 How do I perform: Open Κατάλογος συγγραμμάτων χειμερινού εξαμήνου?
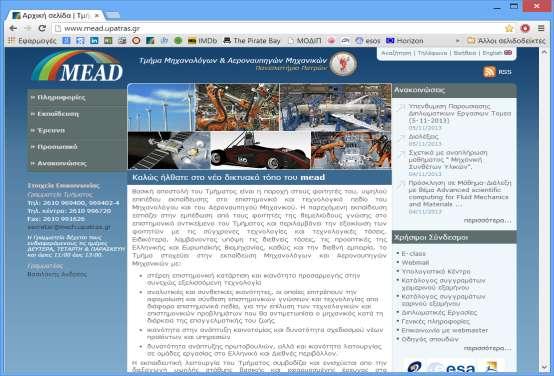point(443,284)
